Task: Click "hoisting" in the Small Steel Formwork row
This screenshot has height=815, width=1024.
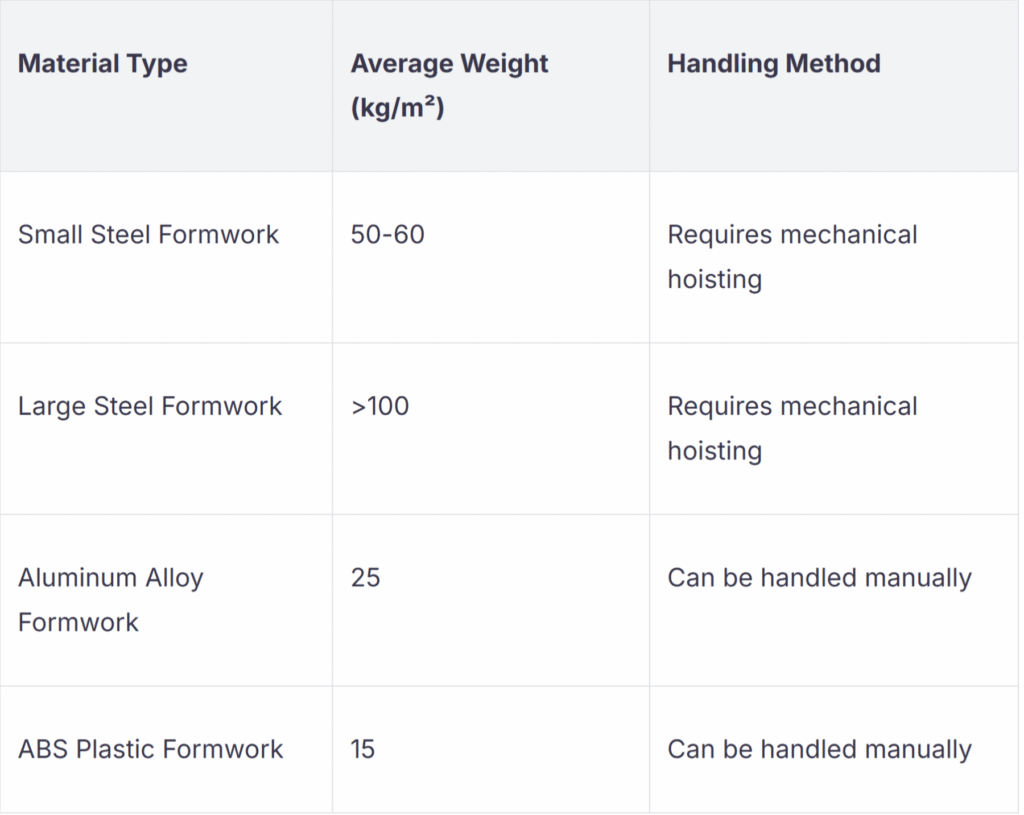Action: pyautogui.click(x=714, y=279)
